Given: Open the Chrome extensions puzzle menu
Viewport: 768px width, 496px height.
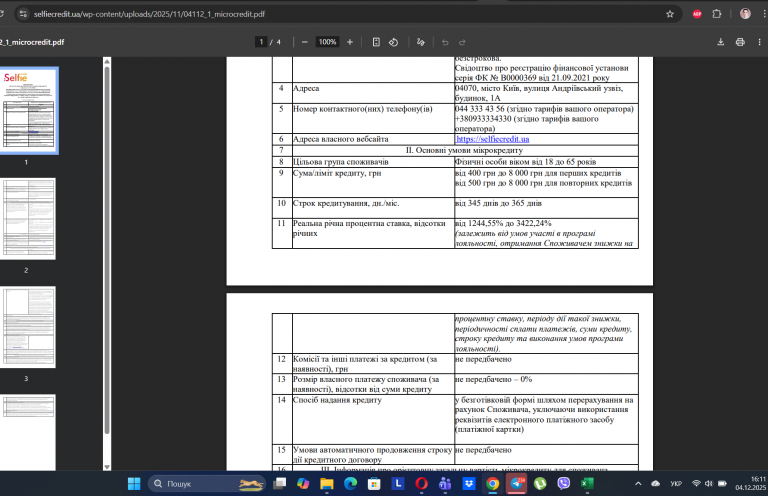Looking at the screenshot, I should [717, 14].
